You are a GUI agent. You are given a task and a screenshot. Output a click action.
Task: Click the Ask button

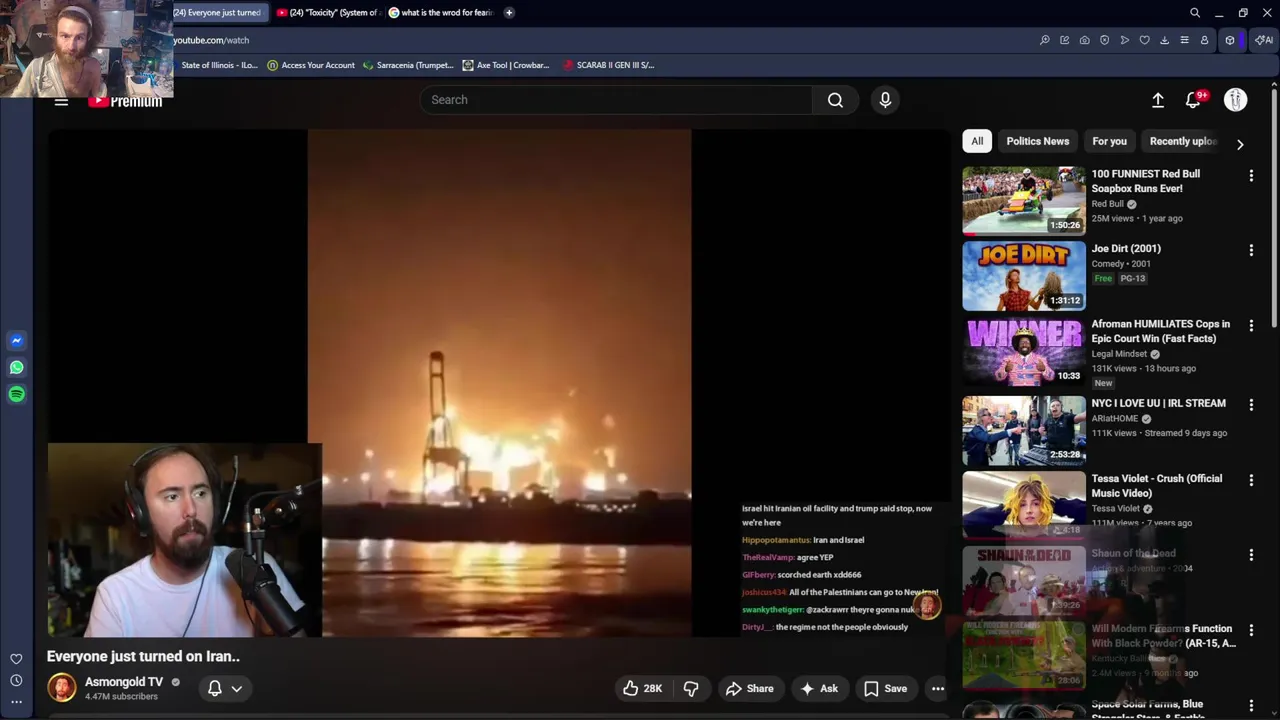point(819,688)
